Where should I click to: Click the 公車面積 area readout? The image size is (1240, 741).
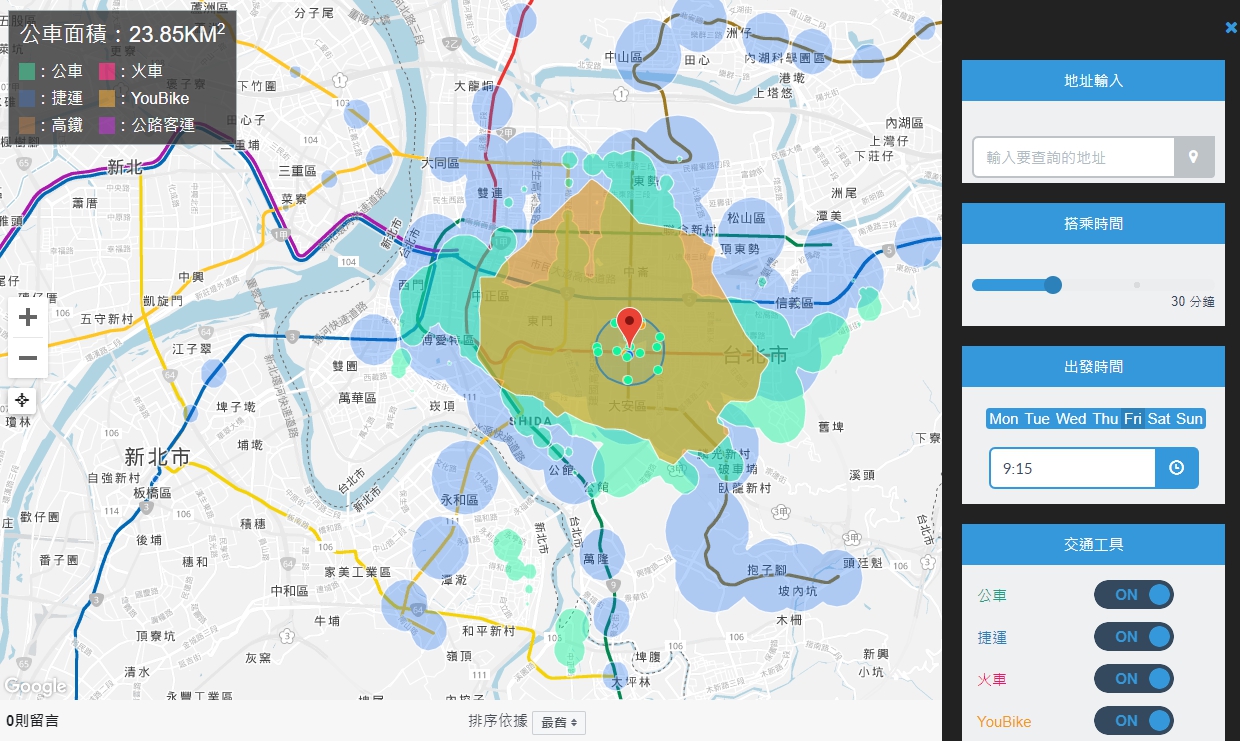click(122, 34)
